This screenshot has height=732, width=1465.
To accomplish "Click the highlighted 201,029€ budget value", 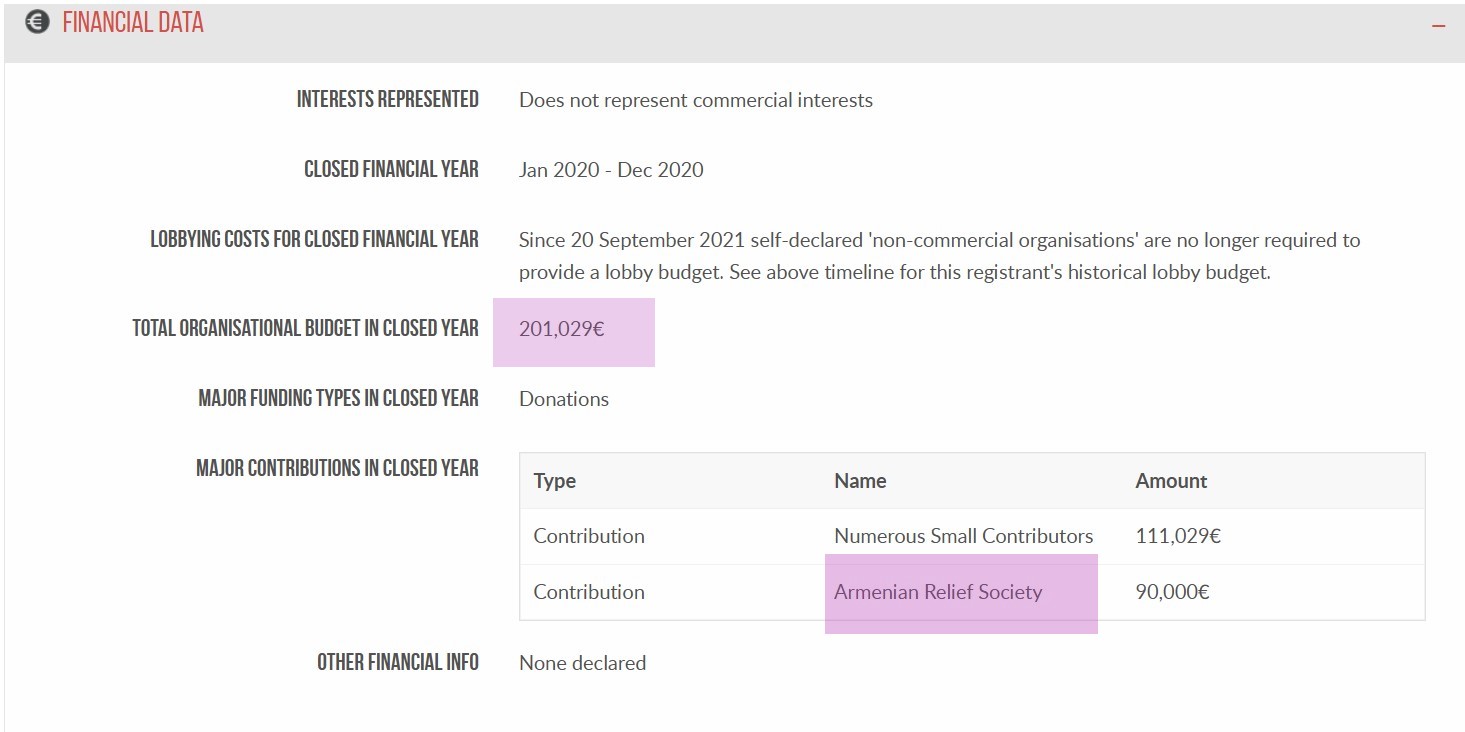I will [562, 328].
